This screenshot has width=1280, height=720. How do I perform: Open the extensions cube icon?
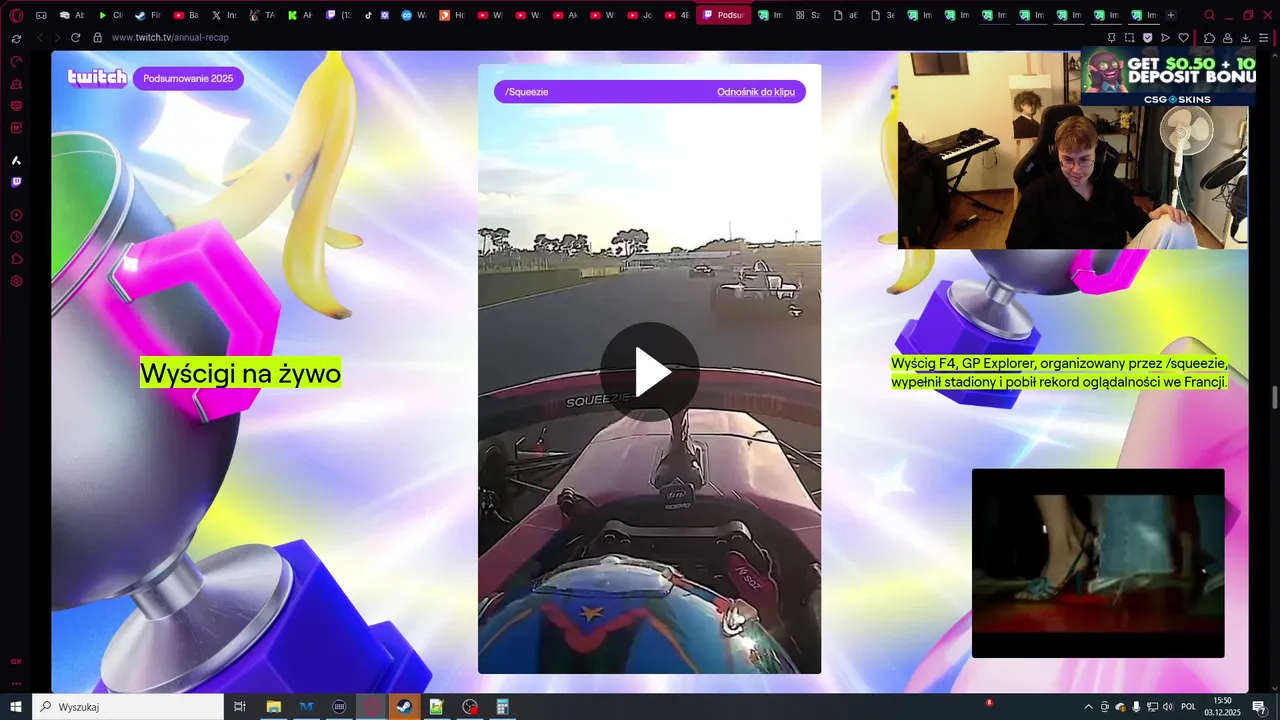coord(1209,38)
